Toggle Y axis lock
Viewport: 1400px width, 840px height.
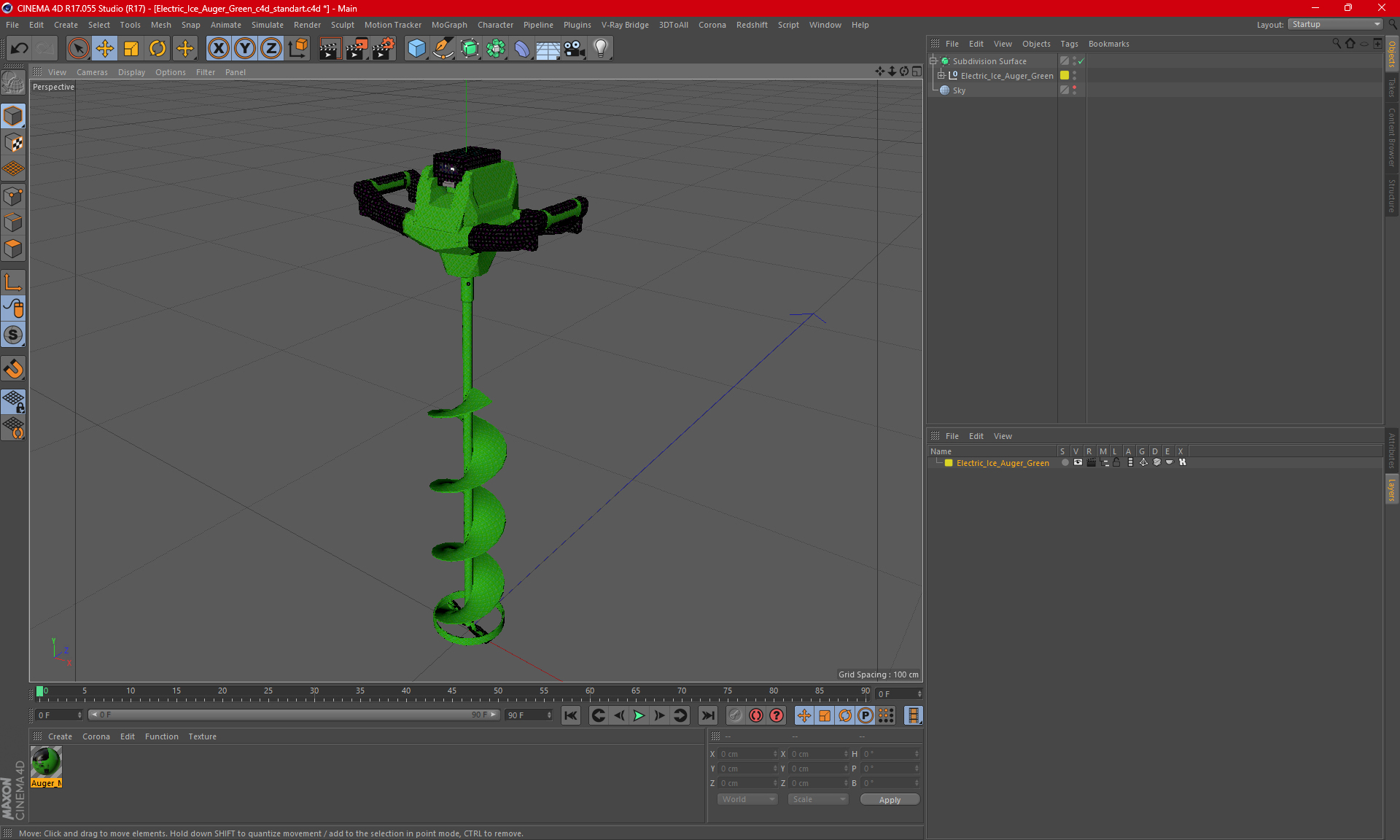pos(245,49)
